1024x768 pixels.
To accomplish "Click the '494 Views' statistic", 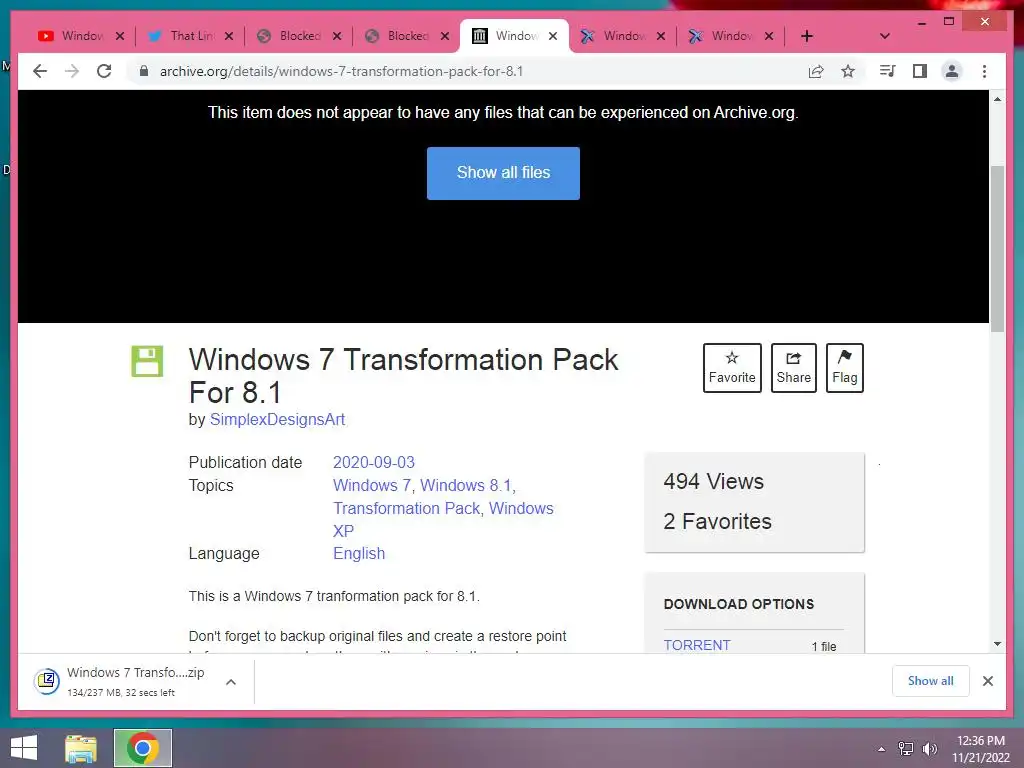I will 713,481.
